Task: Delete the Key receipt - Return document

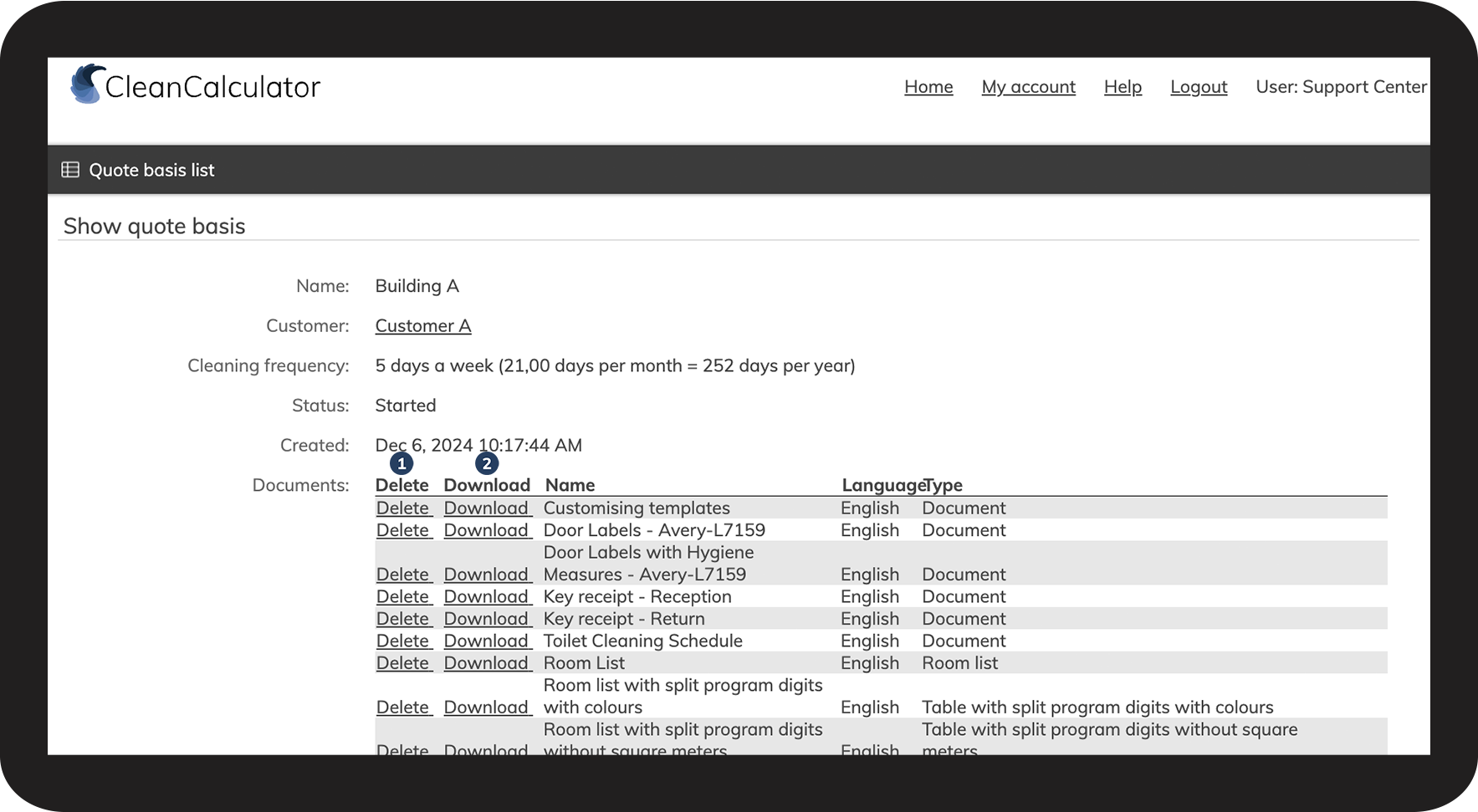Action: click(x=402, y=619)
